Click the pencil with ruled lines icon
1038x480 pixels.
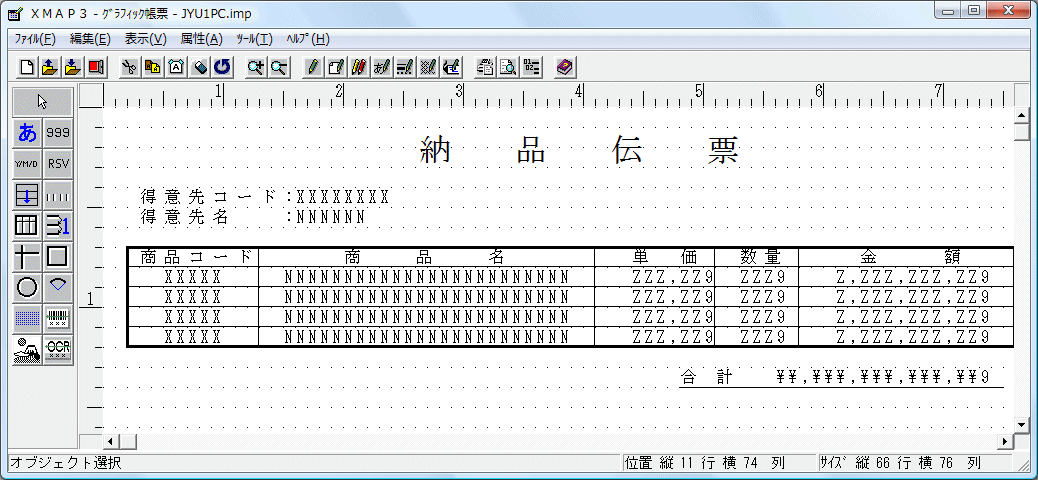[406, 67]
